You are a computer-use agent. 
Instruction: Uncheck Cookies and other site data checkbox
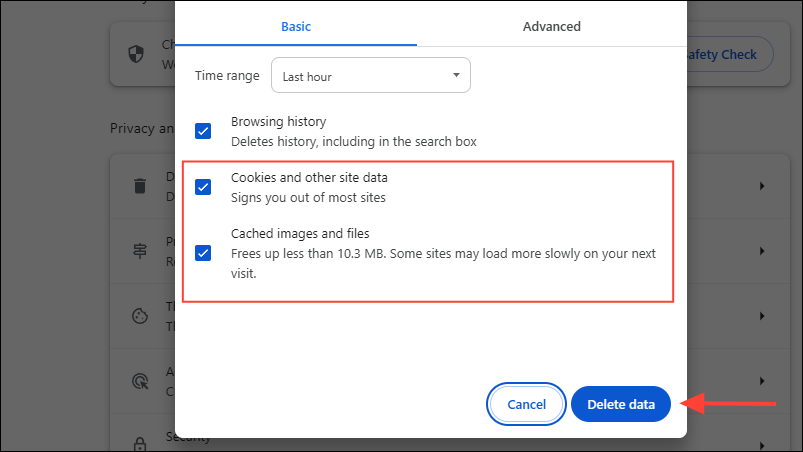203,187
